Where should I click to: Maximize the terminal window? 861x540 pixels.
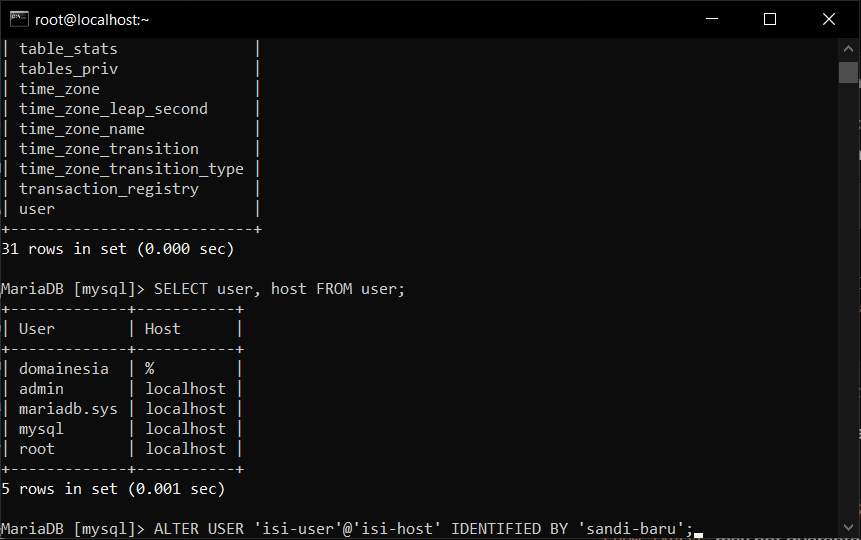coord(770,19)
